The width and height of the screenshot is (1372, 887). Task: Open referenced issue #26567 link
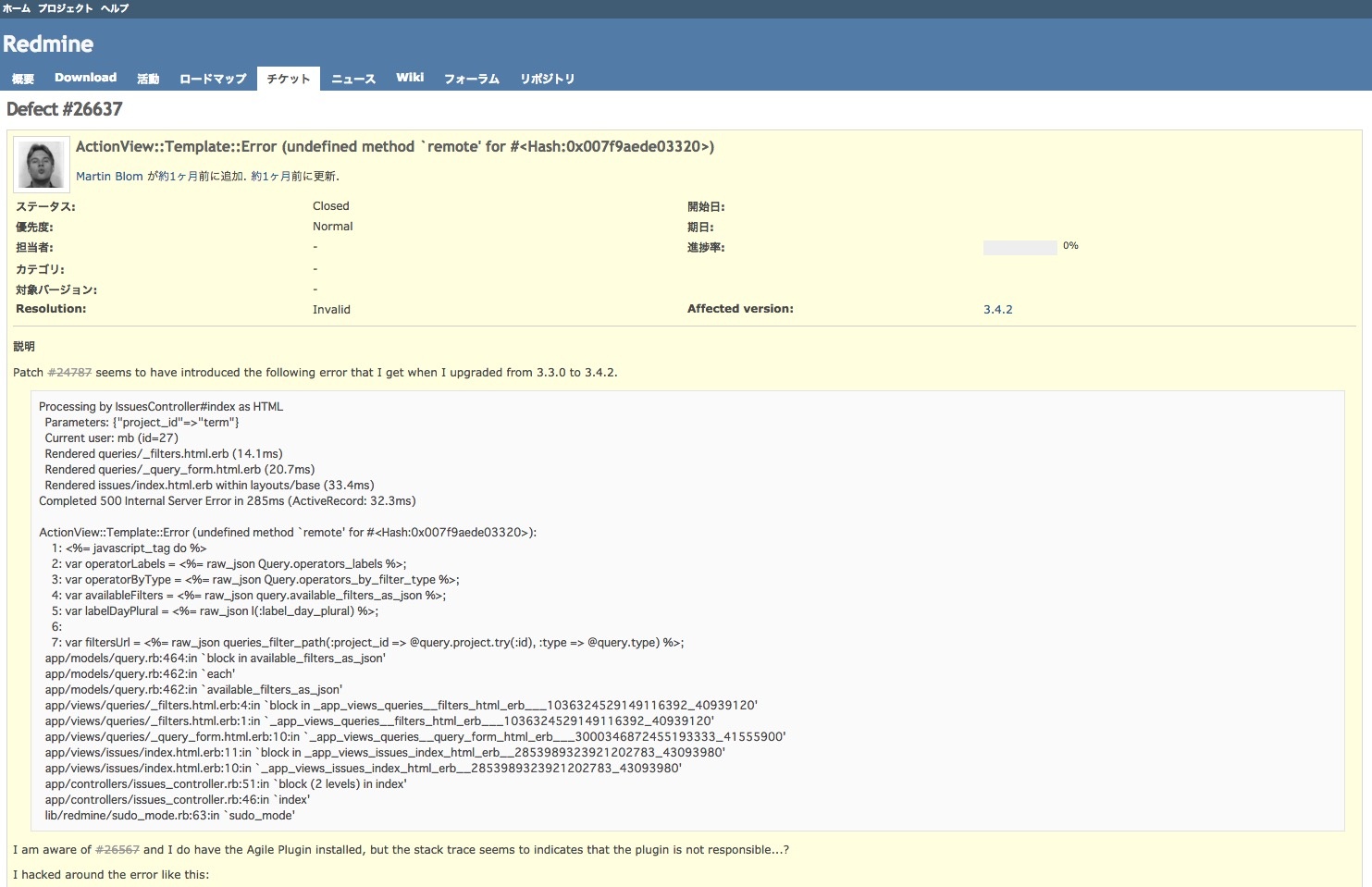point(117,850)
